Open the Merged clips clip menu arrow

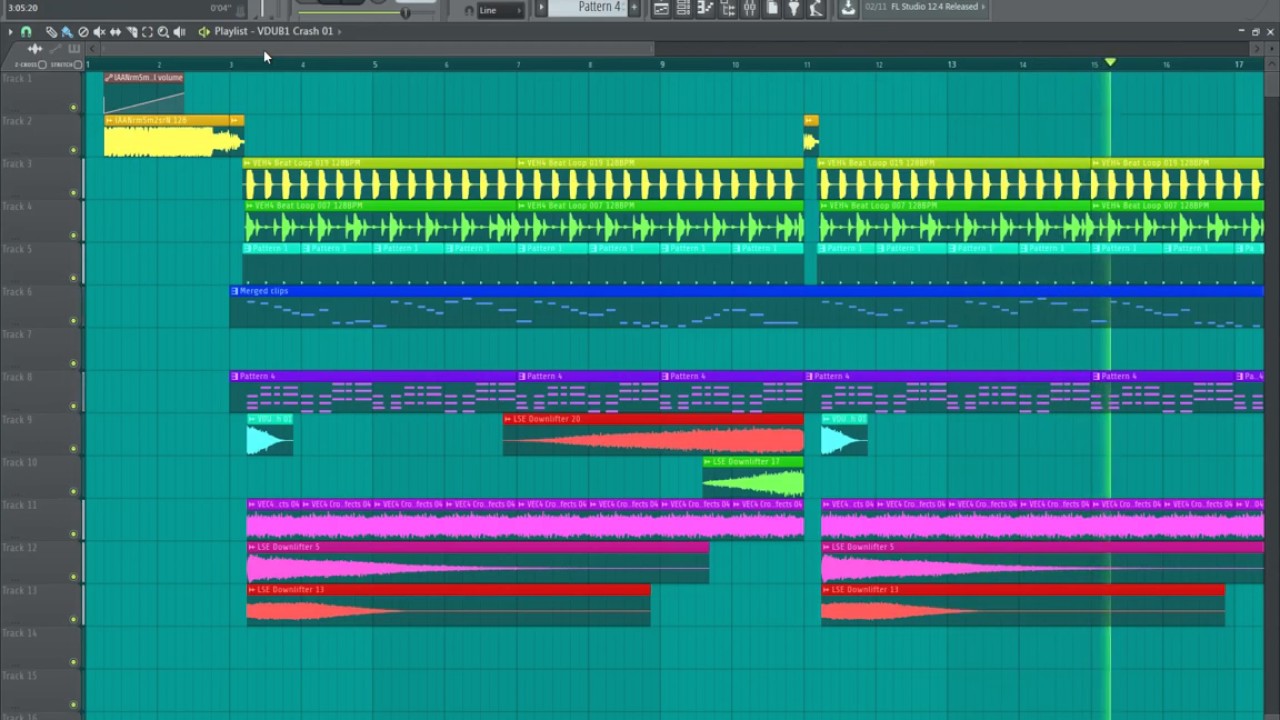tap(235, 291)
